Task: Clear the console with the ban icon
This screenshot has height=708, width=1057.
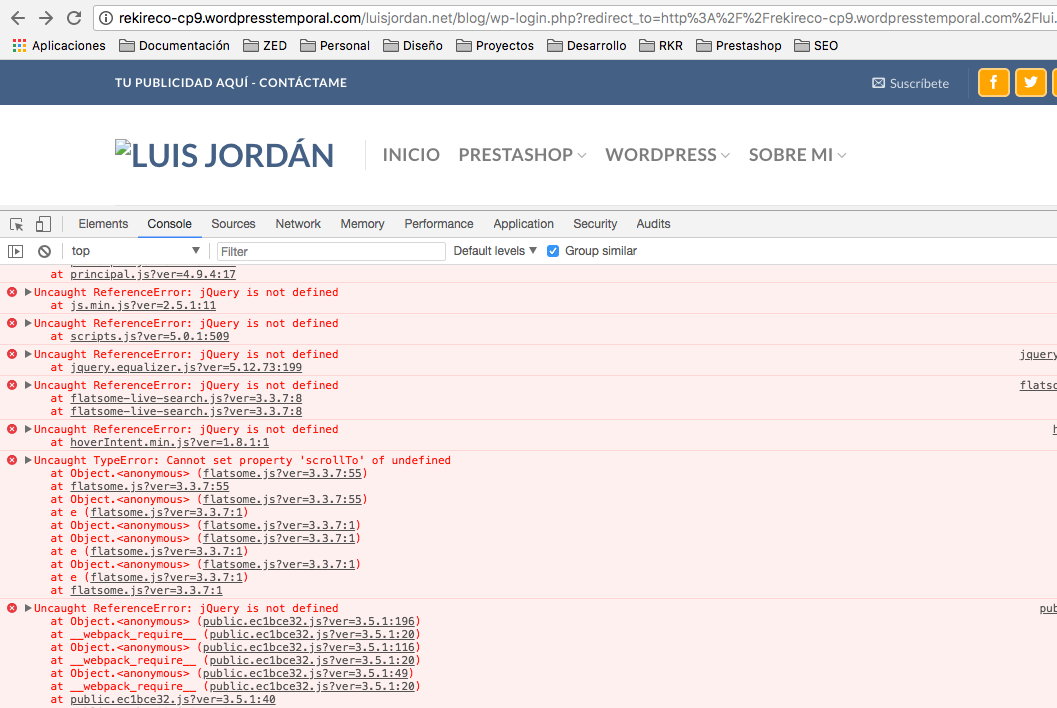Action: [44, 252]
